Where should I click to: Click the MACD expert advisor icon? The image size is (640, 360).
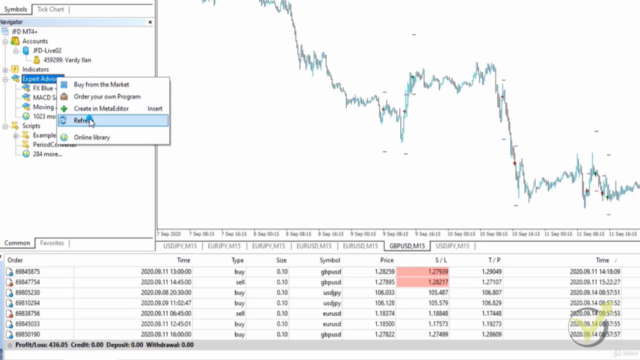[x=26, y=97]
